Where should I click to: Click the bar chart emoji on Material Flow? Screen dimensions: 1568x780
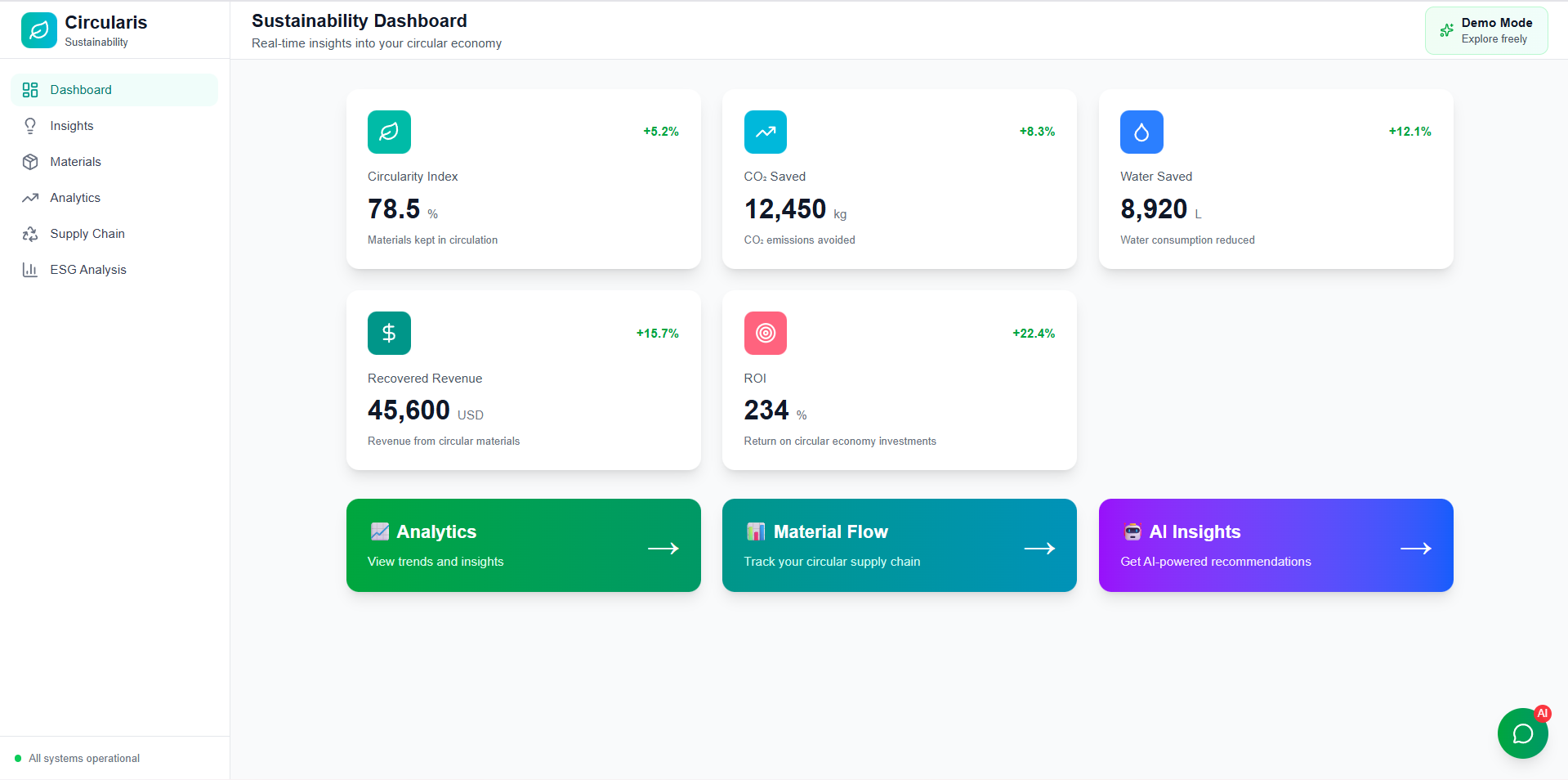pos(756,531)
